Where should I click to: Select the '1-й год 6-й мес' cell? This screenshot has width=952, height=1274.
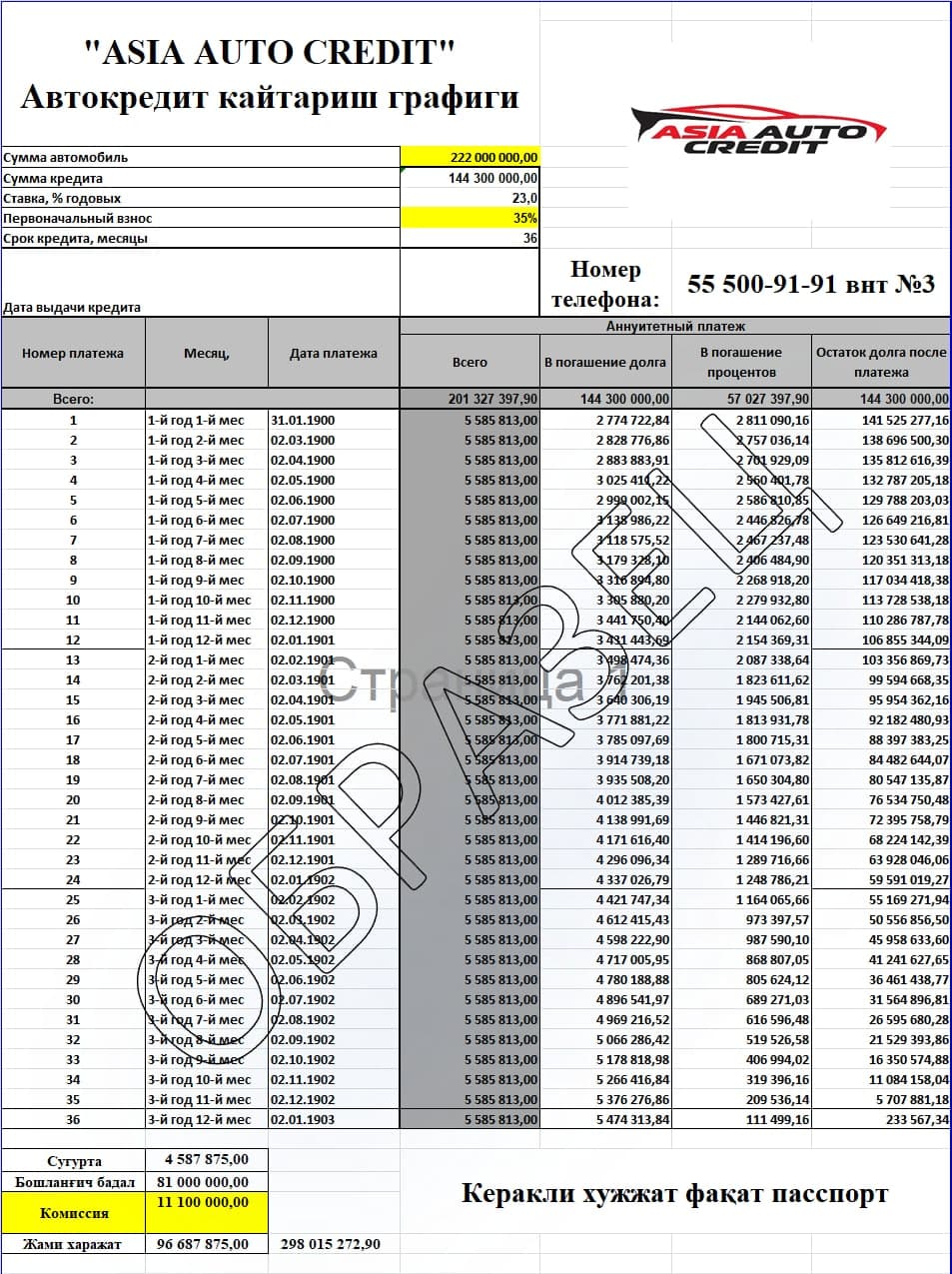pos(207,520)
